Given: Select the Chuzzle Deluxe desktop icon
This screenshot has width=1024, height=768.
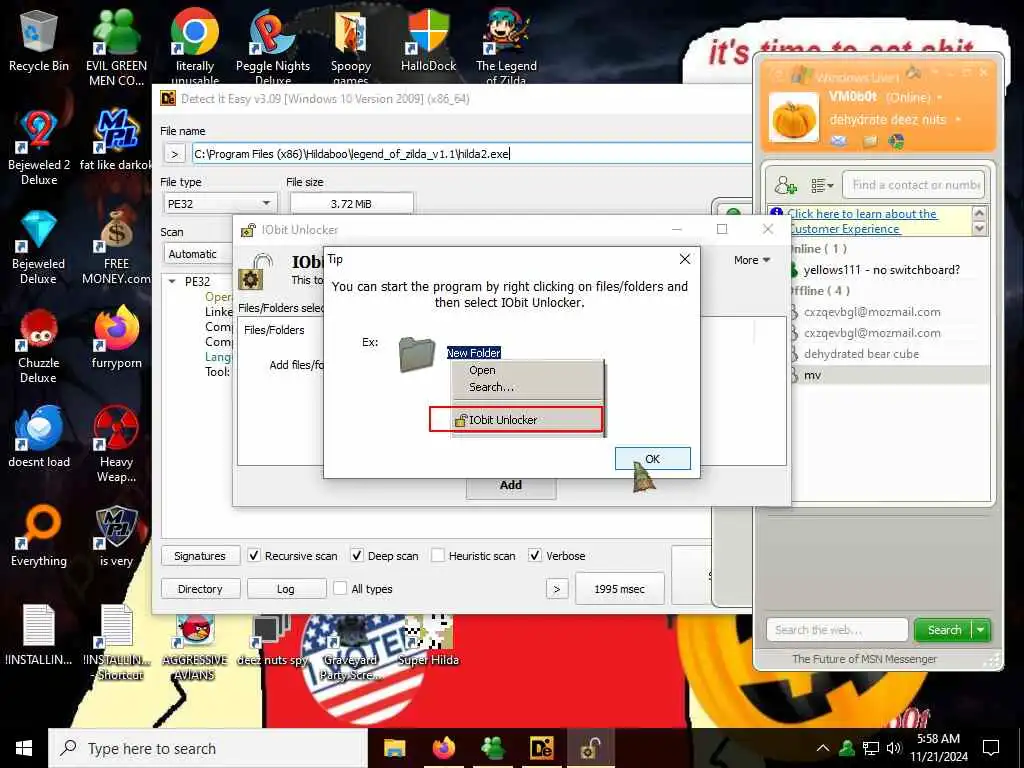Looking at the screenshot, I should (39, 345).
